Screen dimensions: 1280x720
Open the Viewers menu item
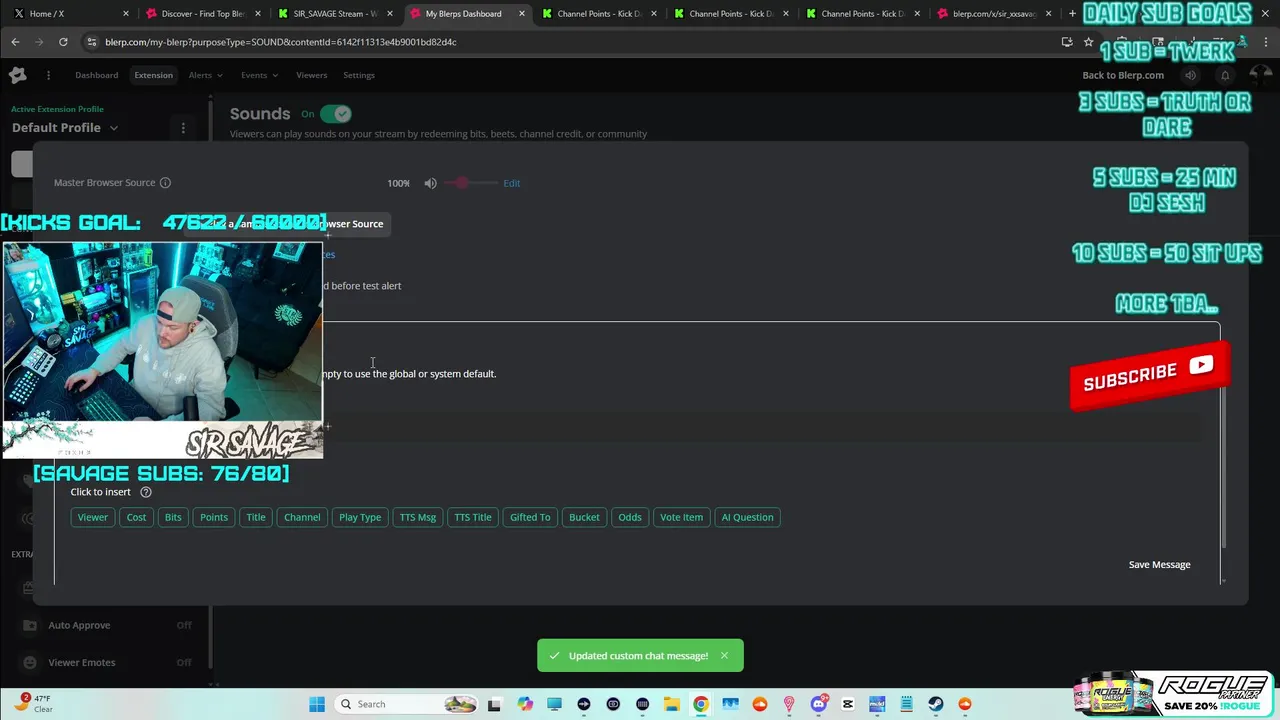pos(311,75)
